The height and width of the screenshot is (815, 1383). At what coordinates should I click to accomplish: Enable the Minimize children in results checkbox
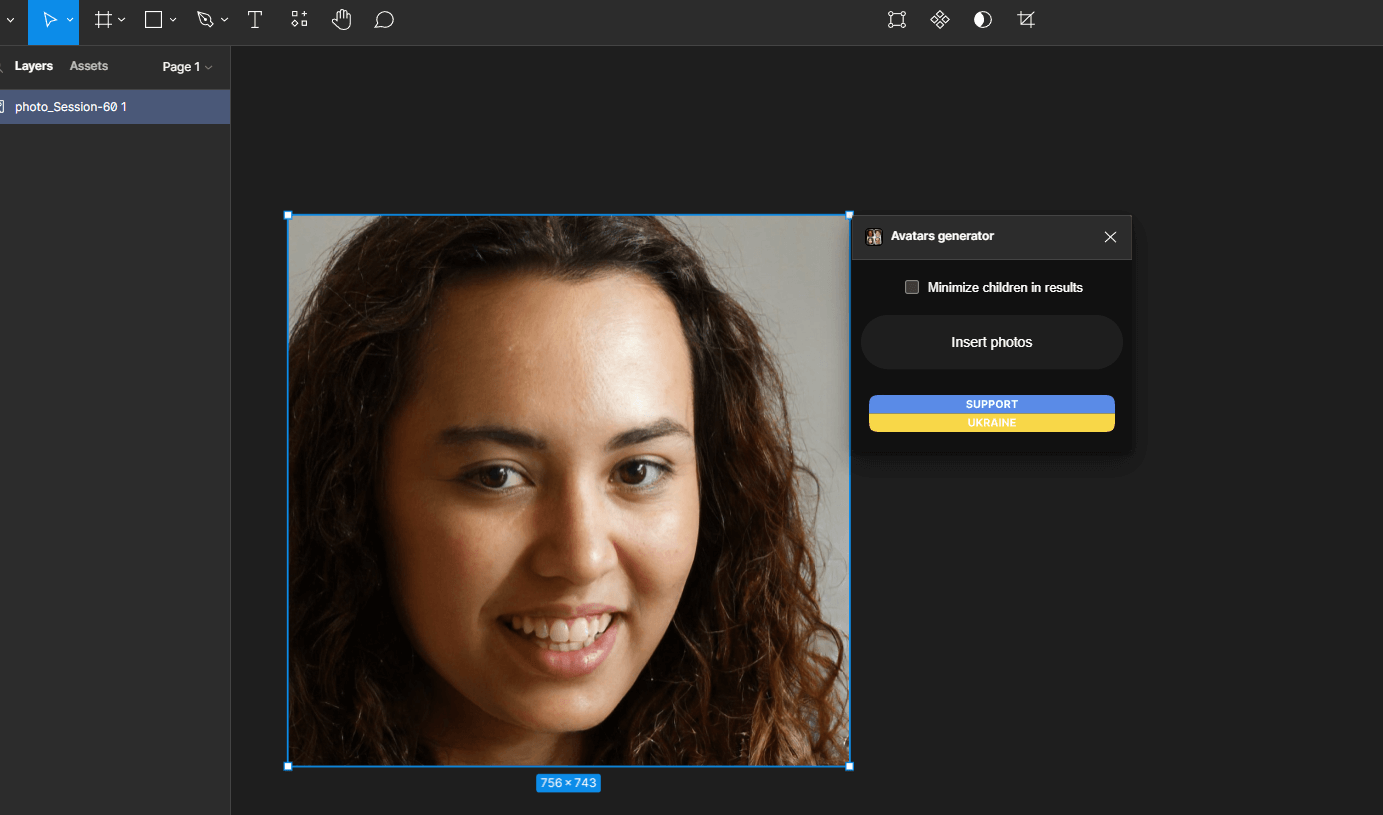(911, 287)
